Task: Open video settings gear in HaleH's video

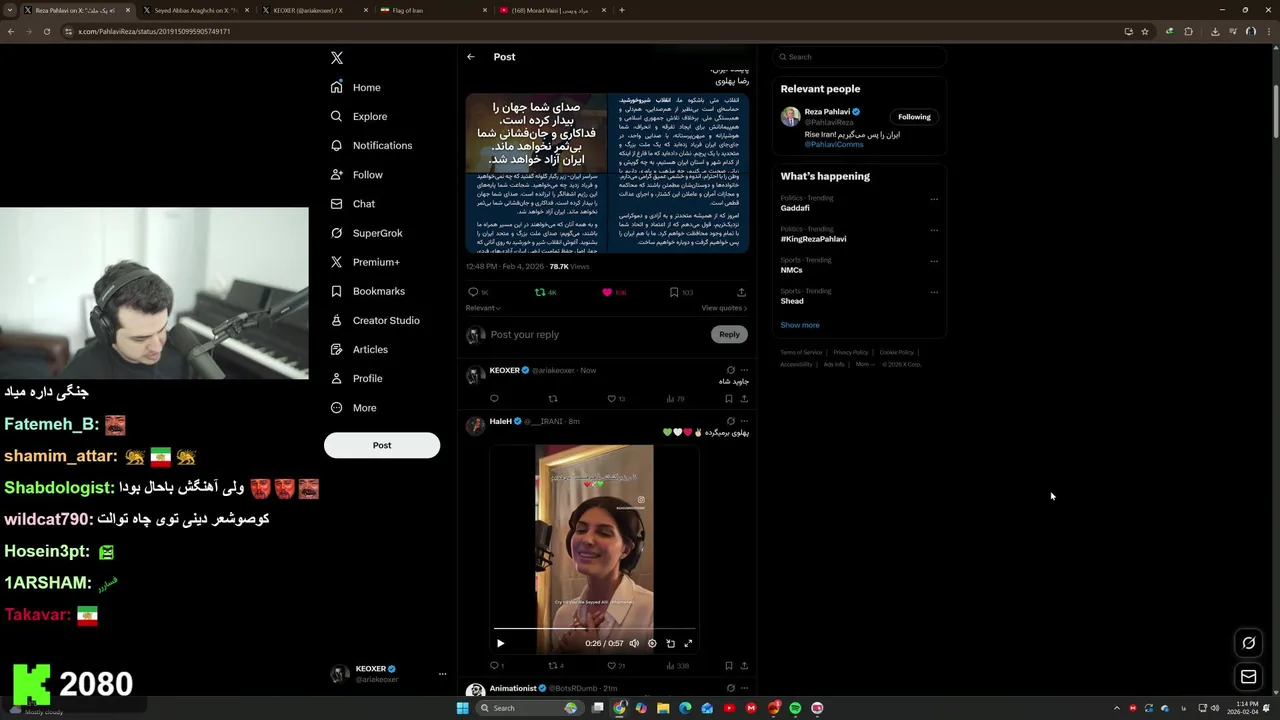Action: coord(652,643)
